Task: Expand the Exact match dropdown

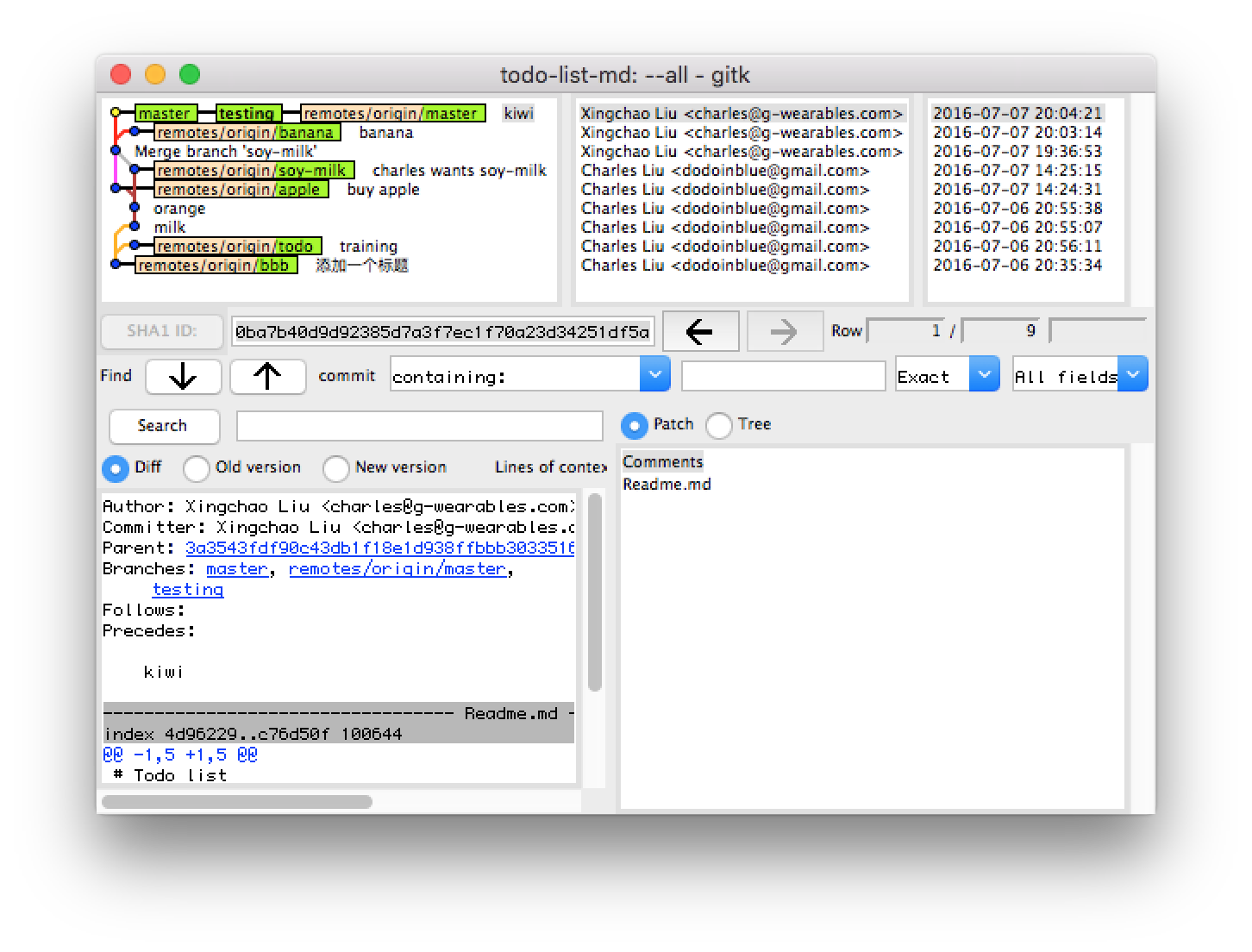Action: [x=984, y=375]
